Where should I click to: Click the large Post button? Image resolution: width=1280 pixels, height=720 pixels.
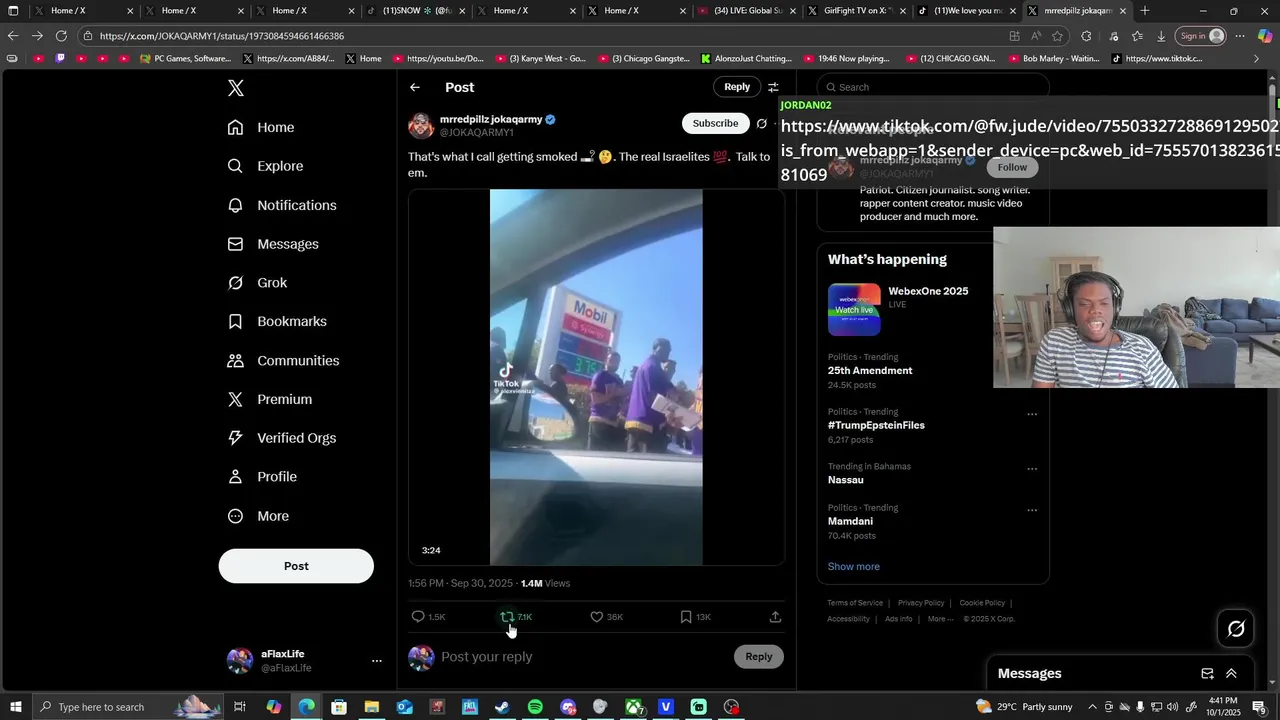click(296, 566)
